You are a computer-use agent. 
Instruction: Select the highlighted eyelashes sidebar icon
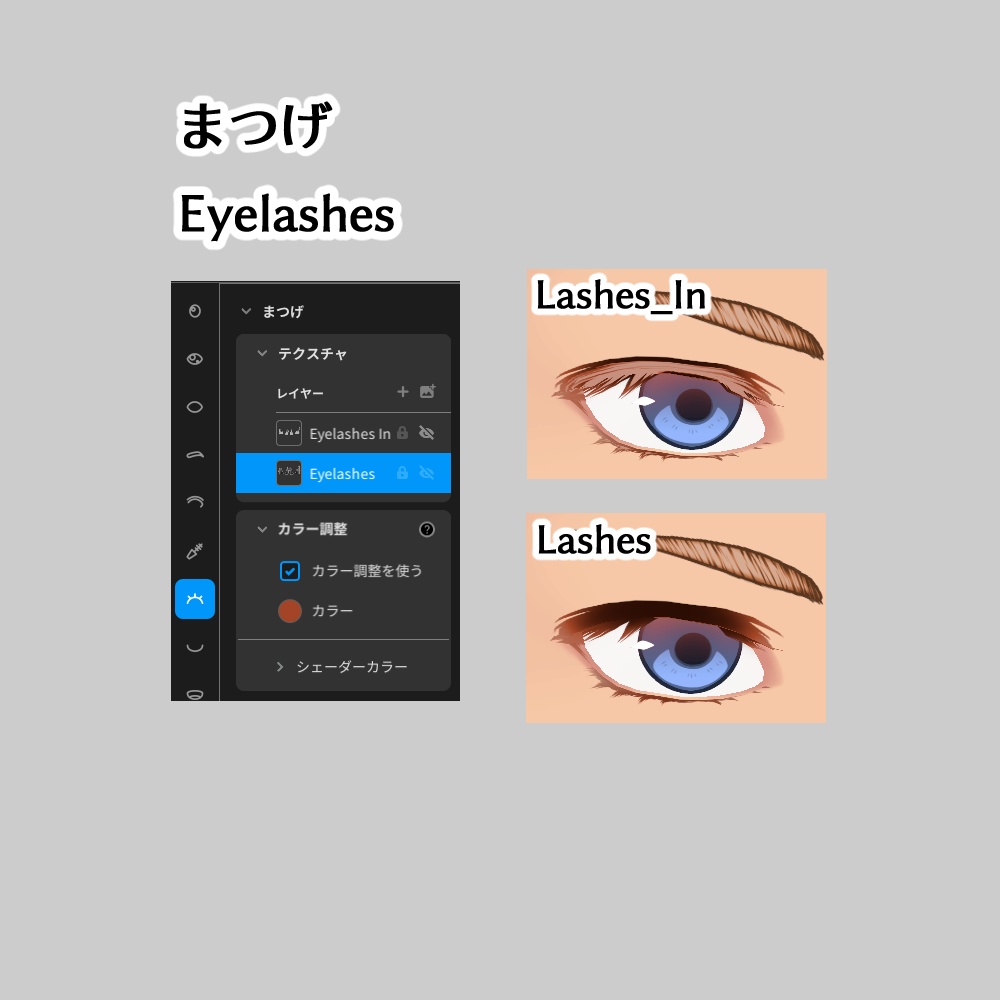(195, 599)
